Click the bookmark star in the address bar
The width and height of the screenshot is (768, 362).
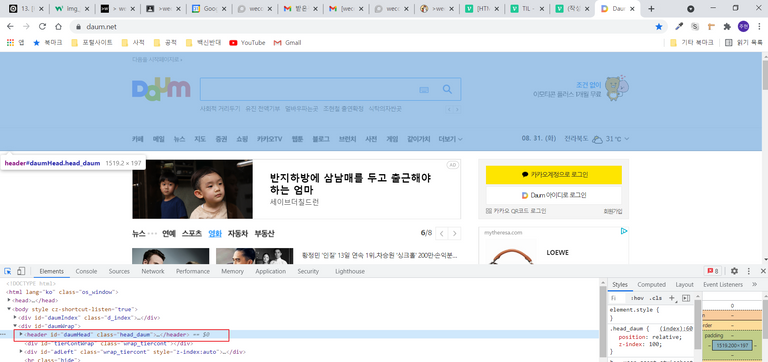click(659, 26)
